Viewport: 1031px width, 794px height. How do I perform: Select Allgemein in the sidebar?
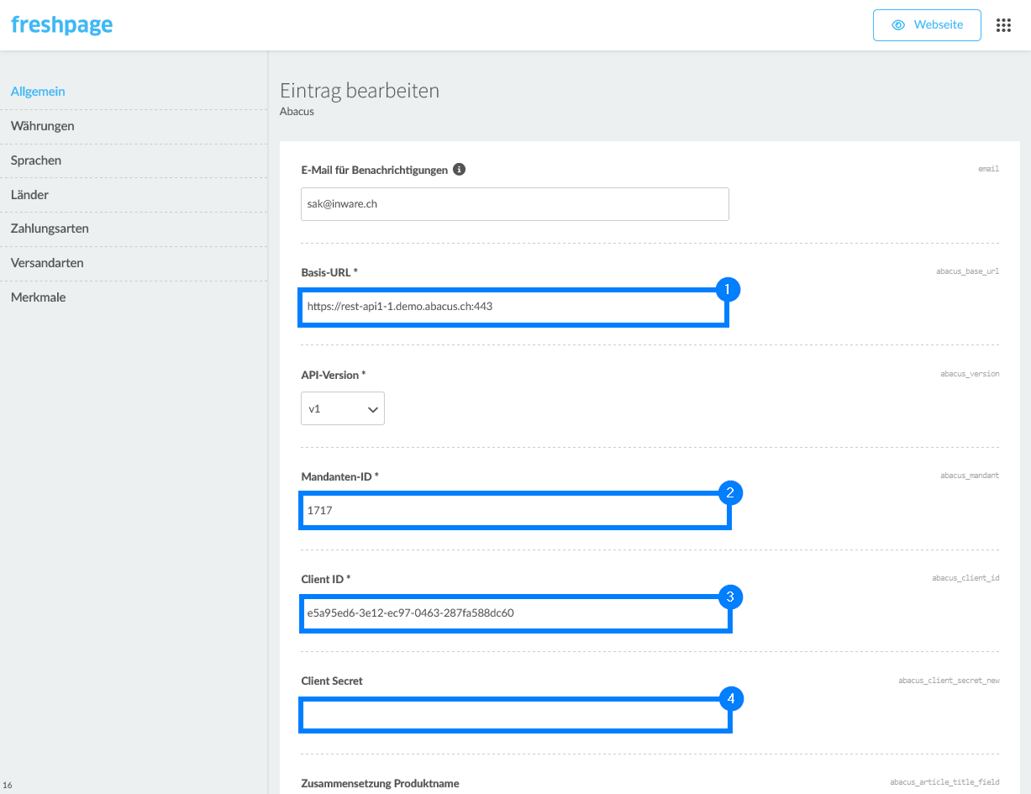point(38,92)
